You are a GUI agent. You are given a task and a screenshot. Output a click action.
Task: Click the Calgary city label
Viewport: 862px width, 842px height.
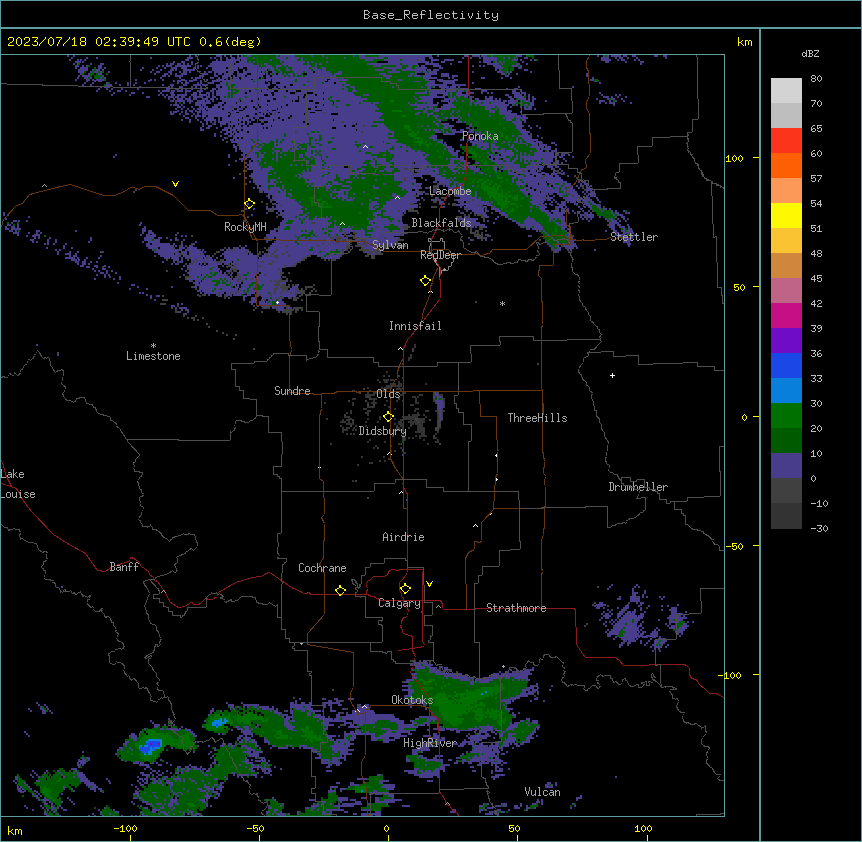click(x=400, y=603)
